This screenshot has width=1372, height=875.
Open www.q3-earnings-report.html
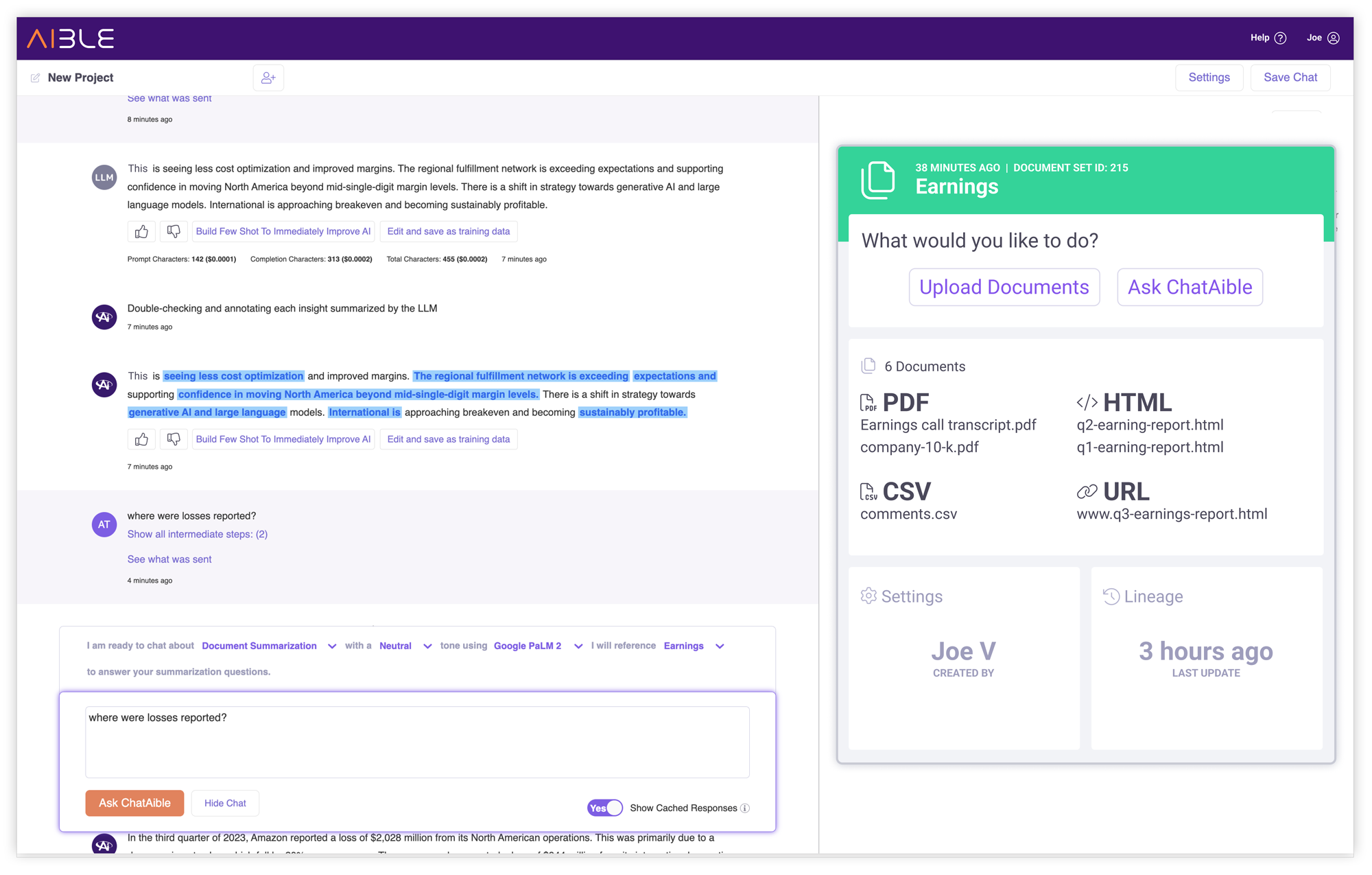pyautogui.click(x=1172, y=514)
